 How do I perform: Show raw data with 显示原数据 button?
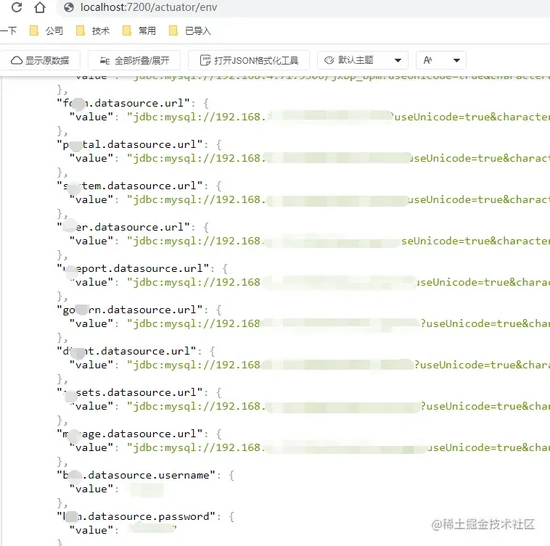coord(40,60)
